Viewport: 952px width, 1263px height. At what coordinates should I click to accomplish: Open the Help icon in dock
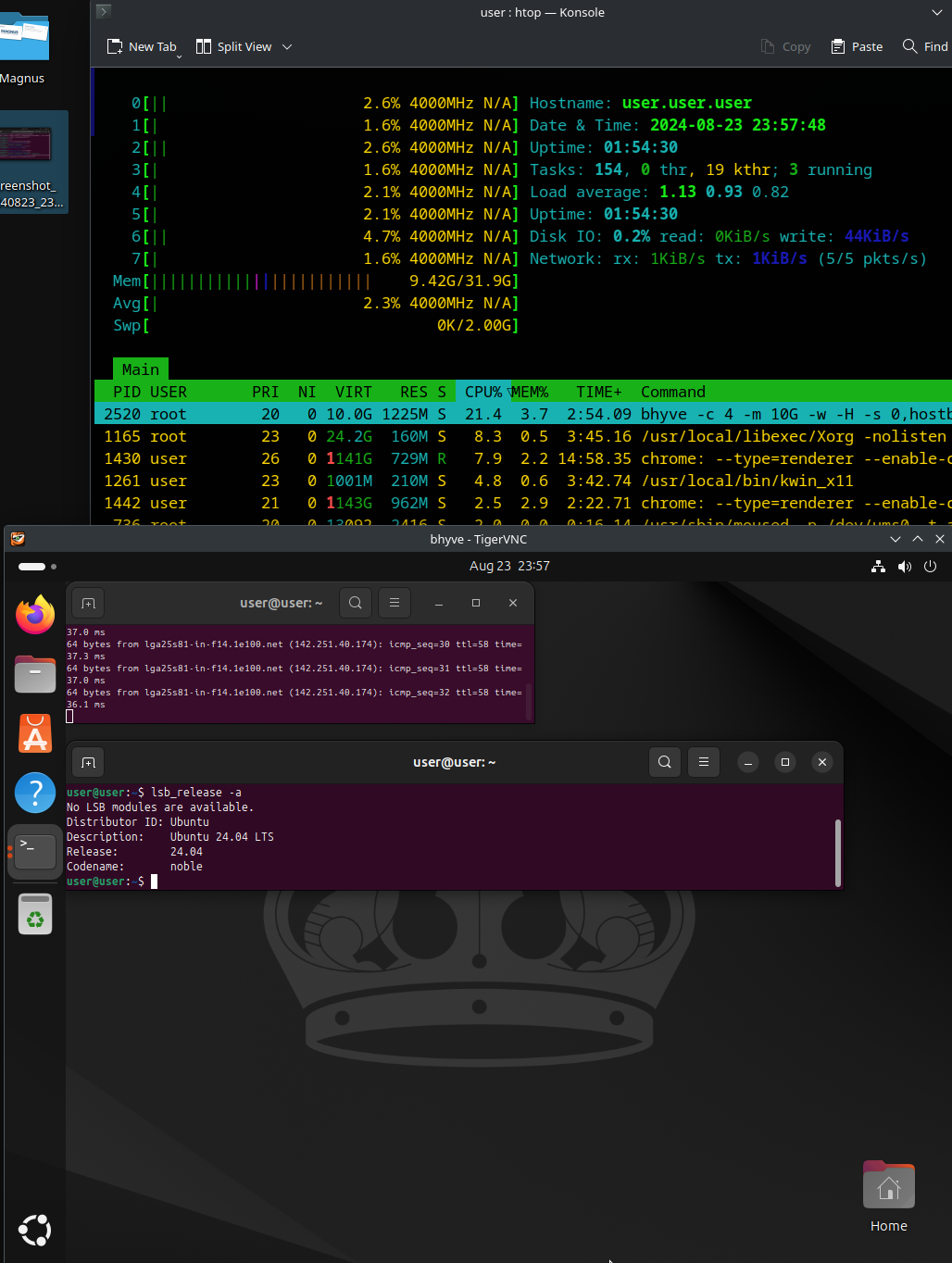(x=35, y=794)
